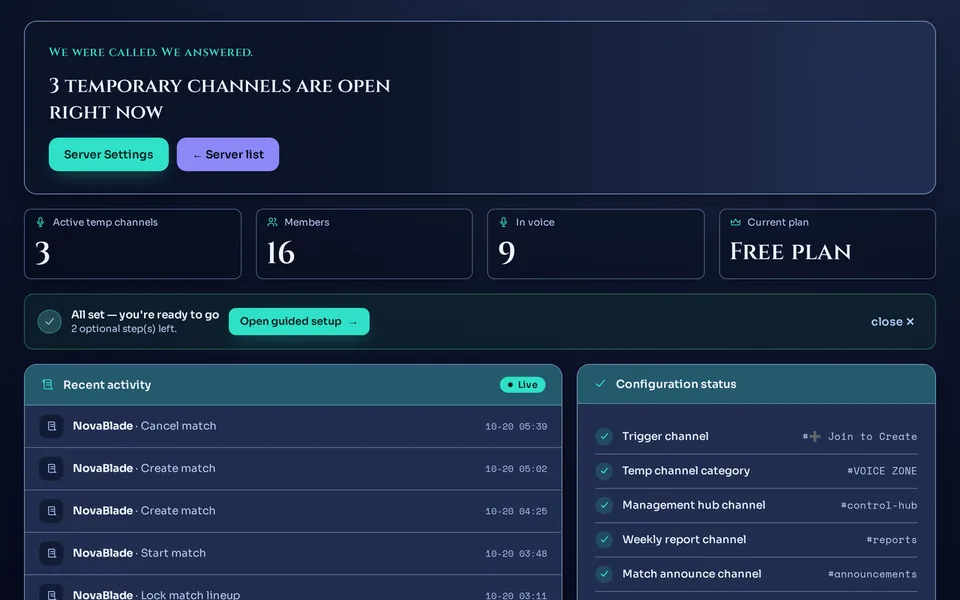Click "NovaBlade · Lock match lineup" activity entry

293,588
